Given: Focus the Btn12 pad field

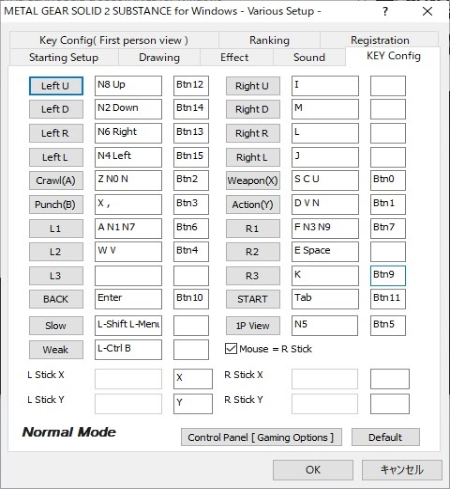Looking at the screenshot, I should click(x=191, y=86).
